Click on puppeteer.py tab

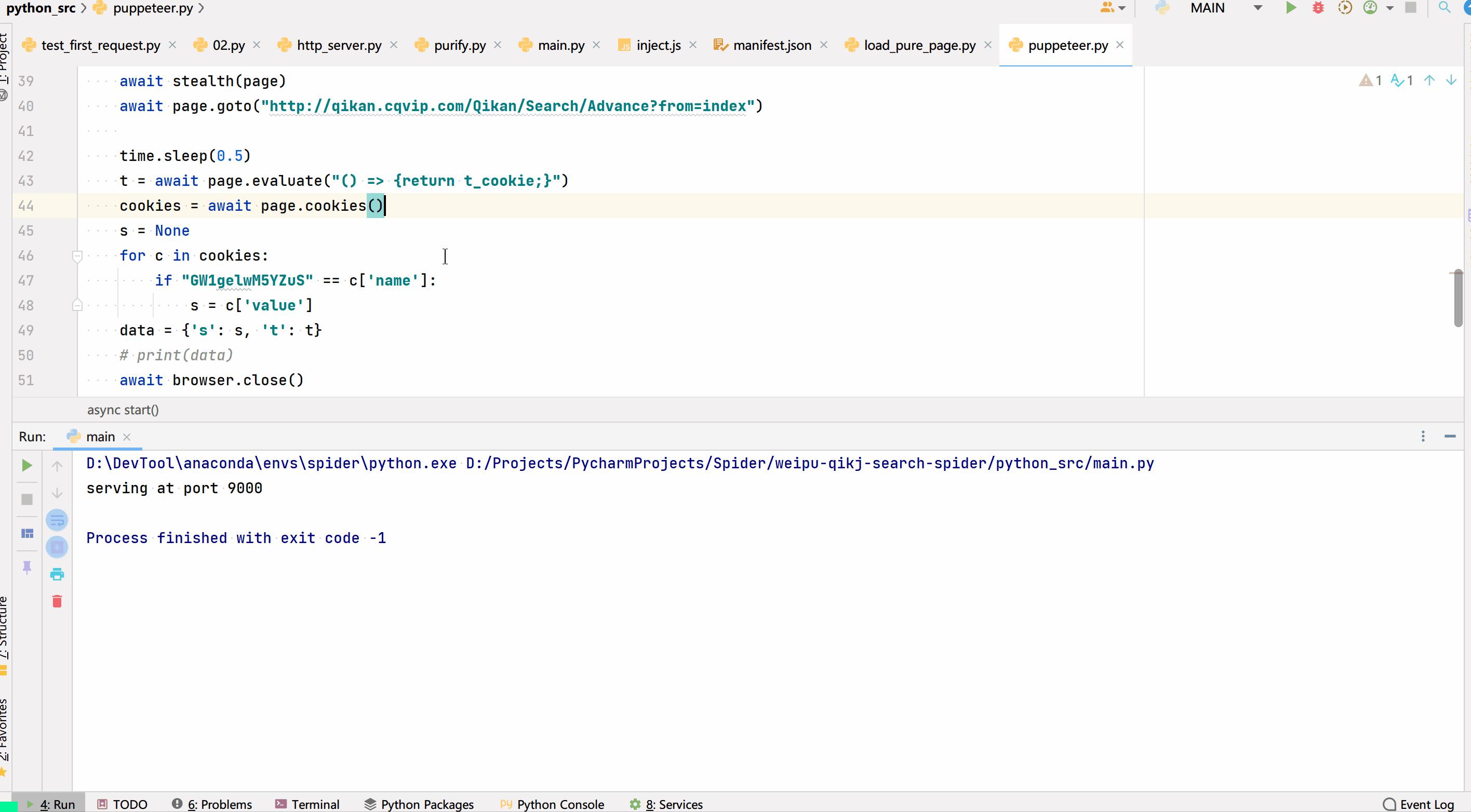[x=1066, y=45]
